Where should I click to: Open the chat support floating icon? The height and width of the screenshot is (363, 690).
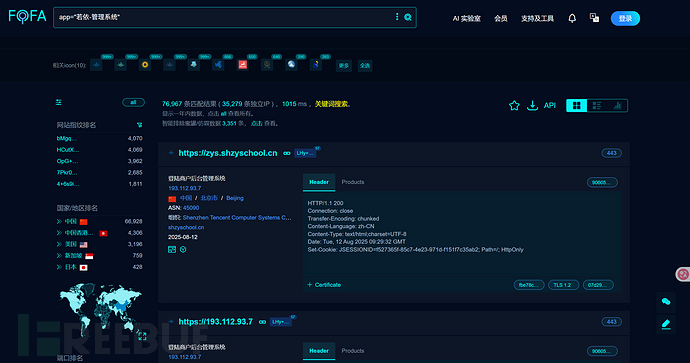pyautogui.click(x=666, y=301)
